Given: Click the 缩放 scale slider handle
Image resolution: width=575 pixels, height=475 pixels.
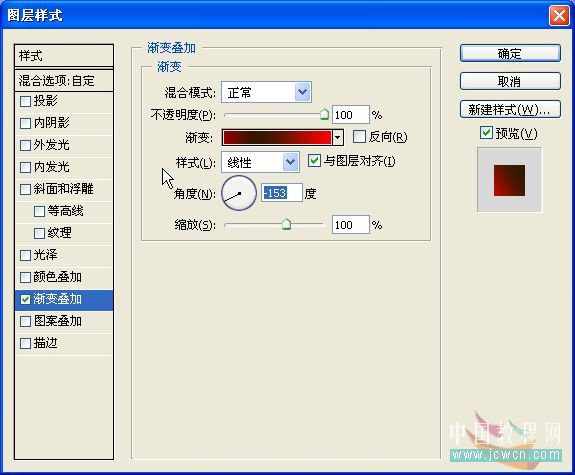Looking at the screenshot, I should click(286, 224).
